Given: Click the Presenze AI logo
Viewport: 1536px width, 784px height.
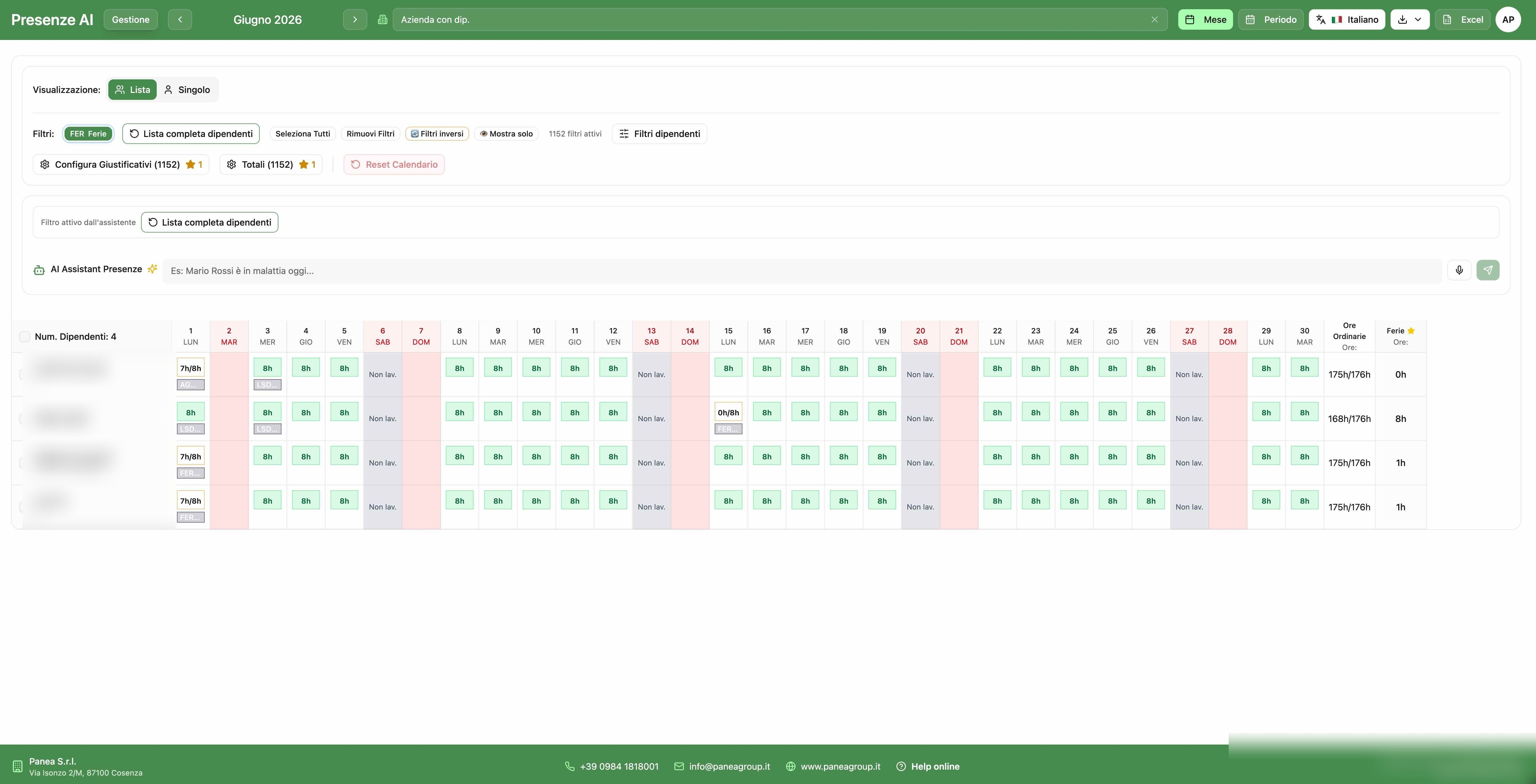Looking at the screenshot, I should pos(52,20).
